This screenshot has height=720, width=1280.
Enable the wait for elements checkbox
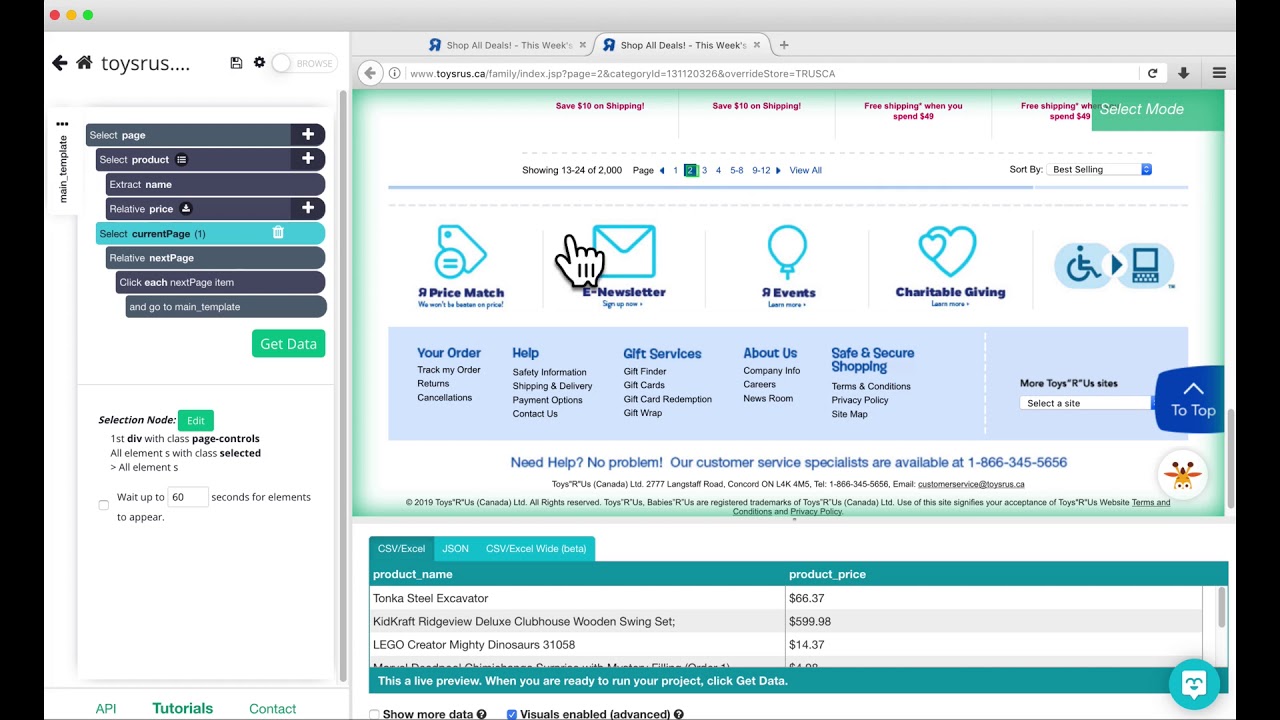[x=104, y=505]
